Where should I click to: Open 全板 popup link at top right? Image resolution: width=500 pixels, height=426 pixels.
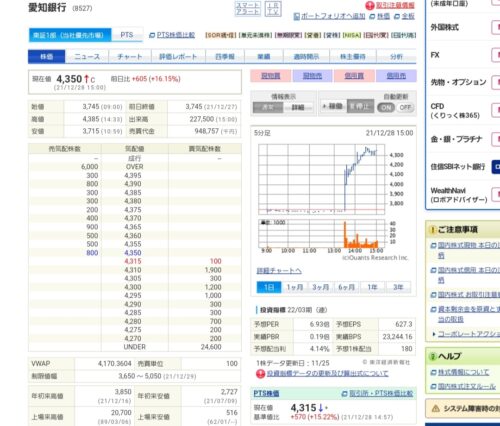pyautogui.click(x=408, y=16)
